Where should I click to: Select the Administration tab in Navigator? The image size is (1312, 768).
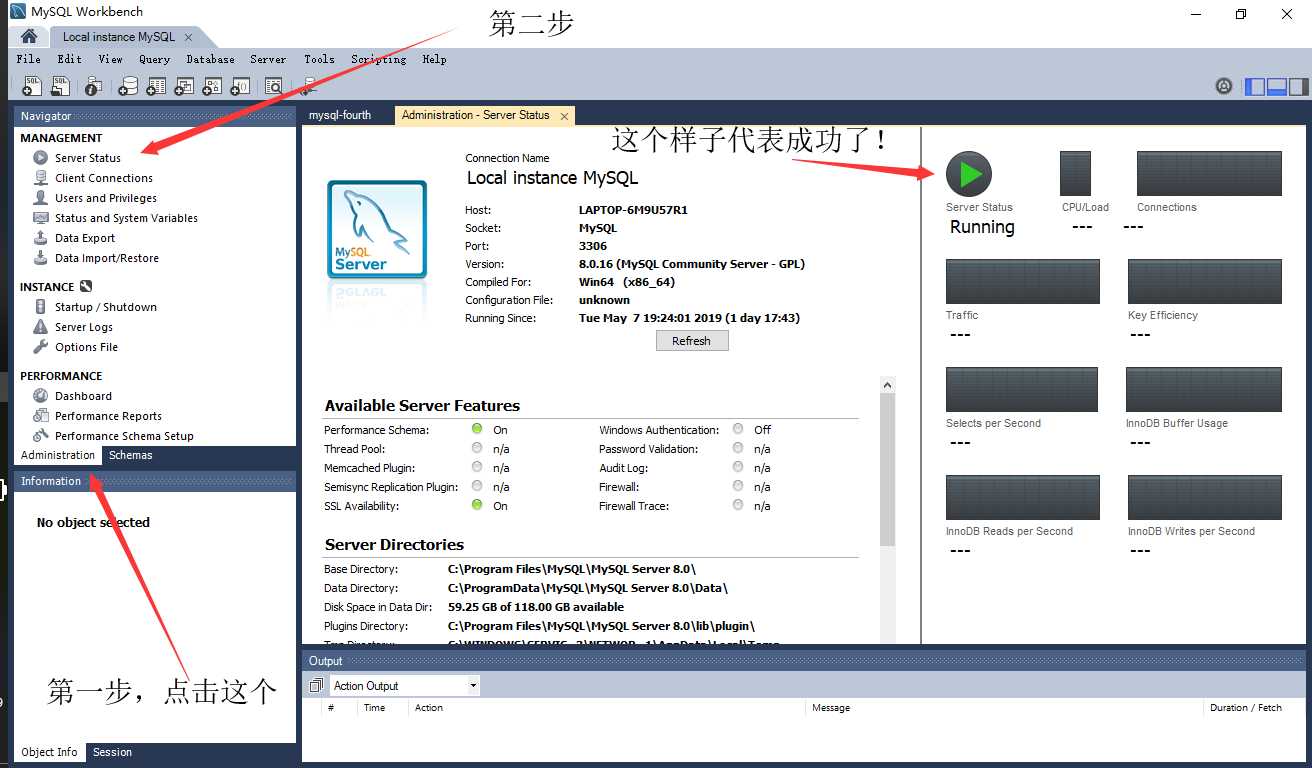(58, 455)
